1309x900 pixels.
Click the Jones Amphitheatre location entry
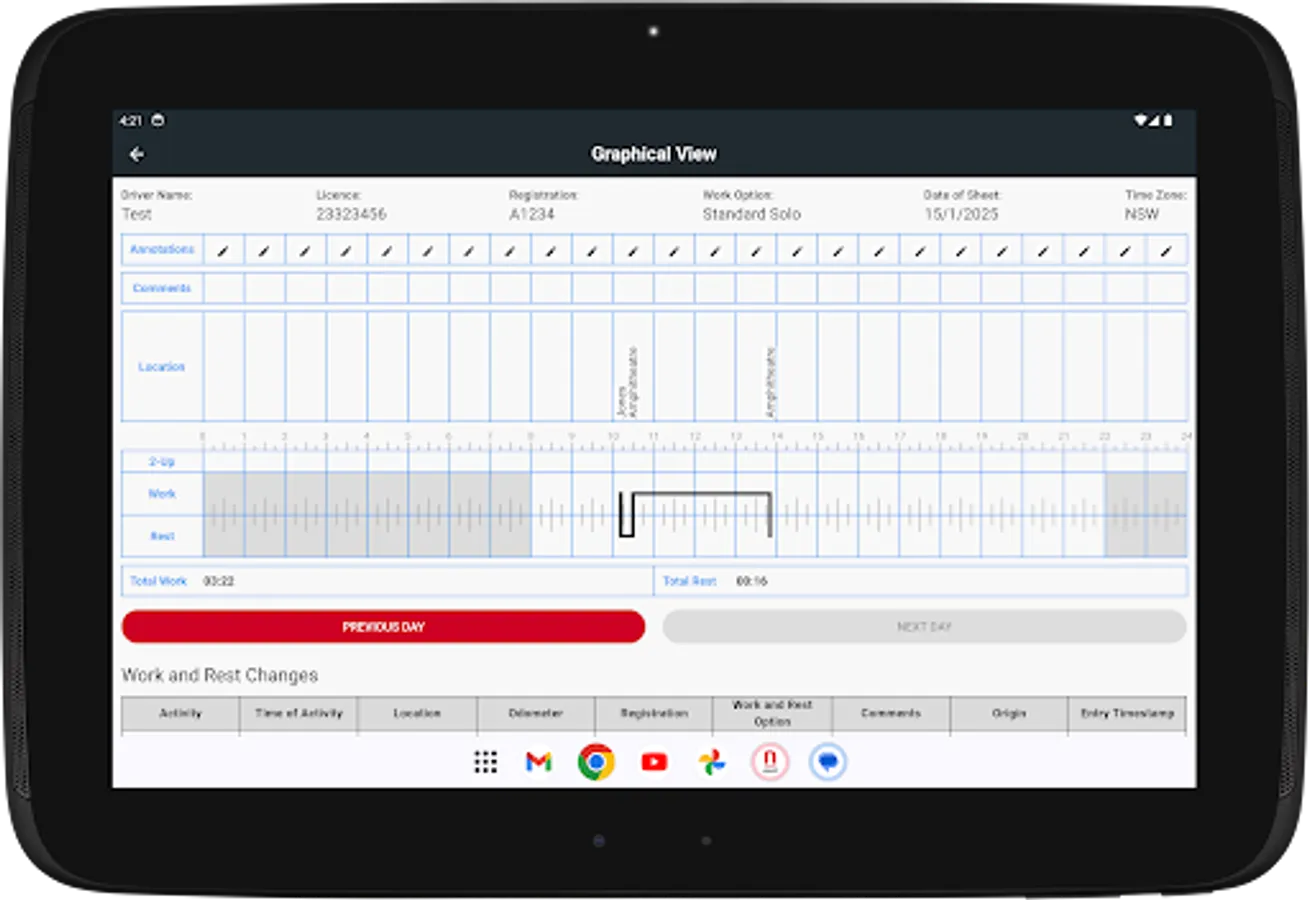(x=628, y=380)
